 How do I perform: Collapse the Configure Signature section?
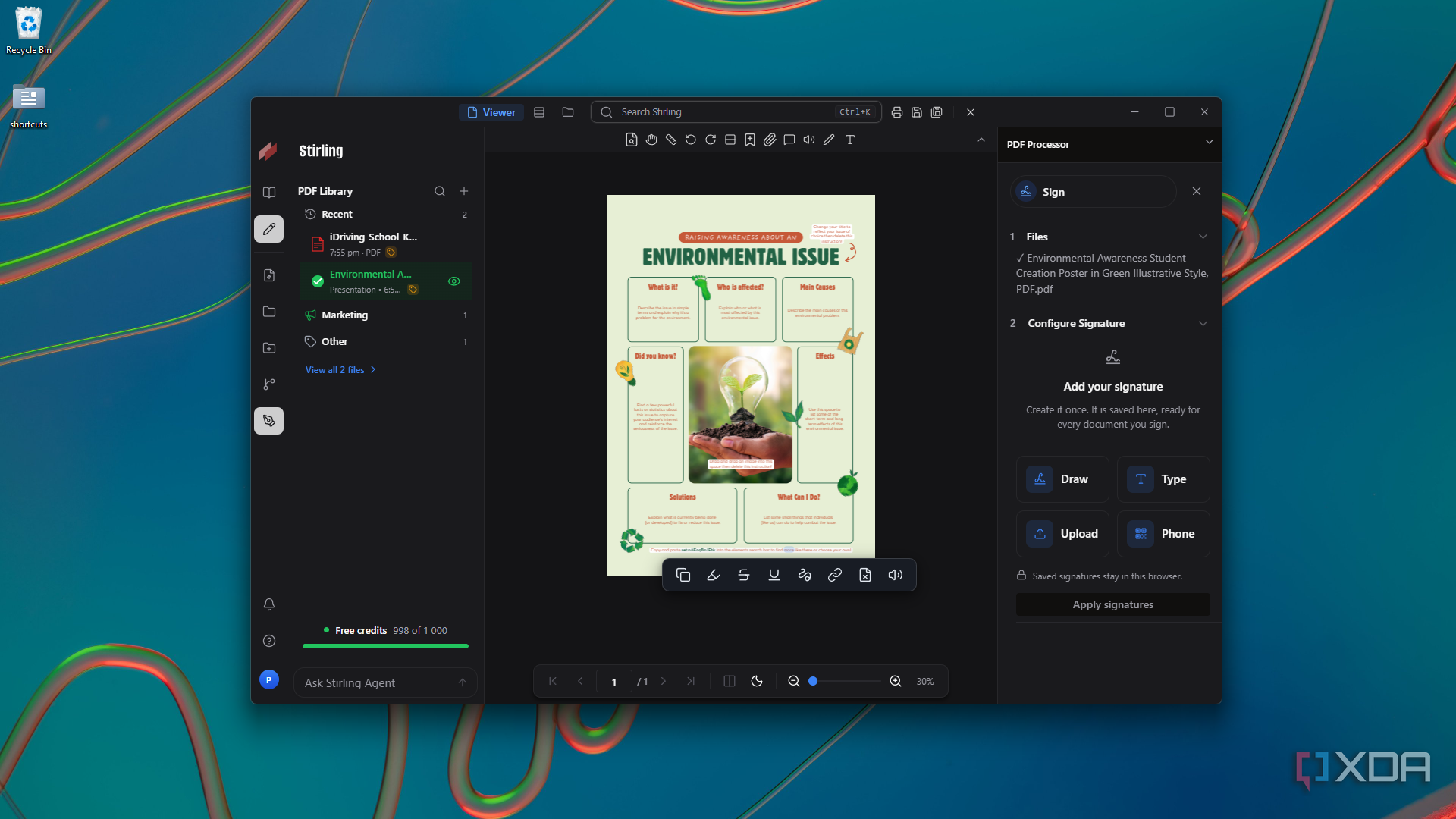(1203, 323)
